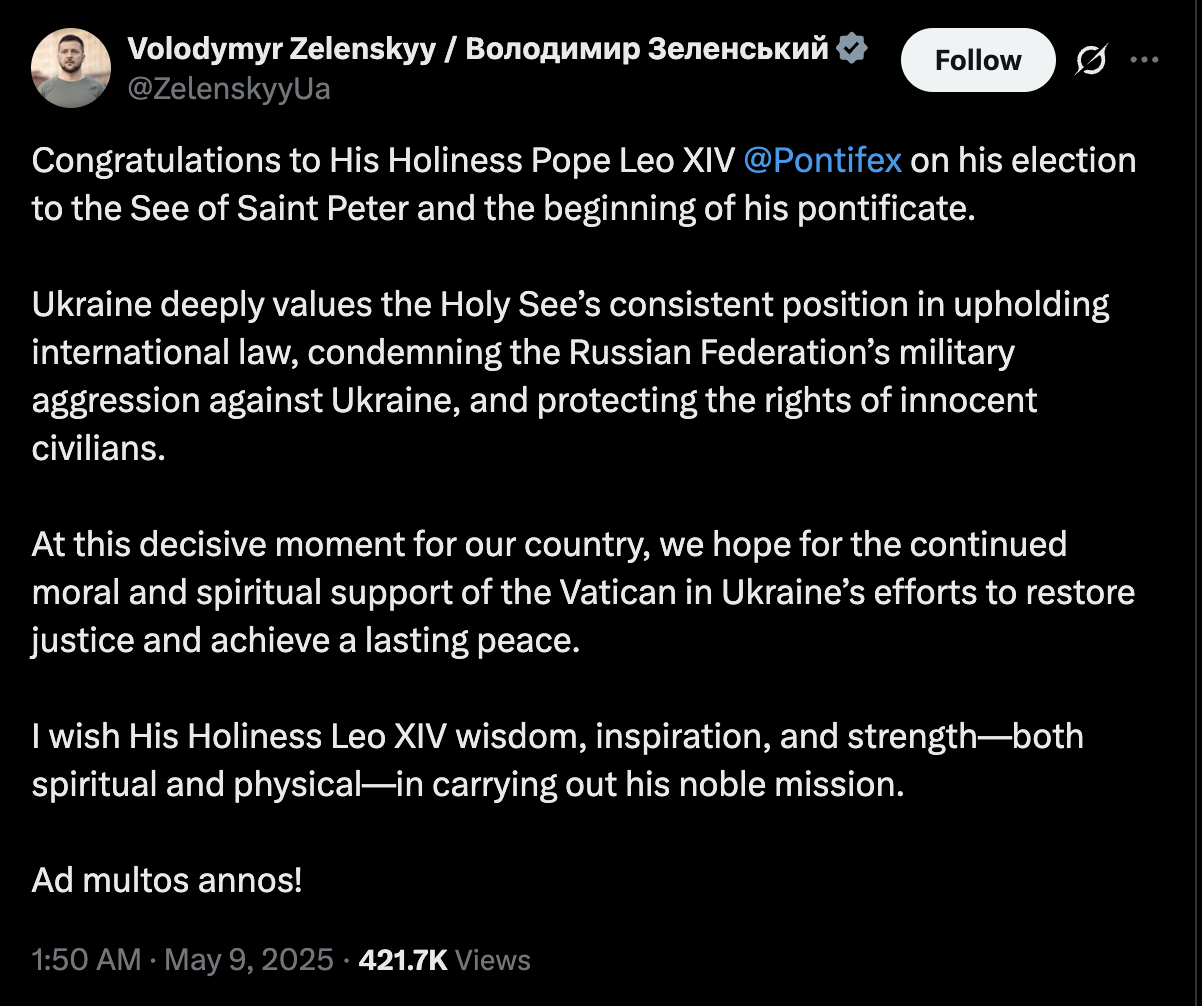This screenshot has height=1006, width=1202.
Task: Click the paragraph starting I wish His Holiness
Action: (558, 761)
